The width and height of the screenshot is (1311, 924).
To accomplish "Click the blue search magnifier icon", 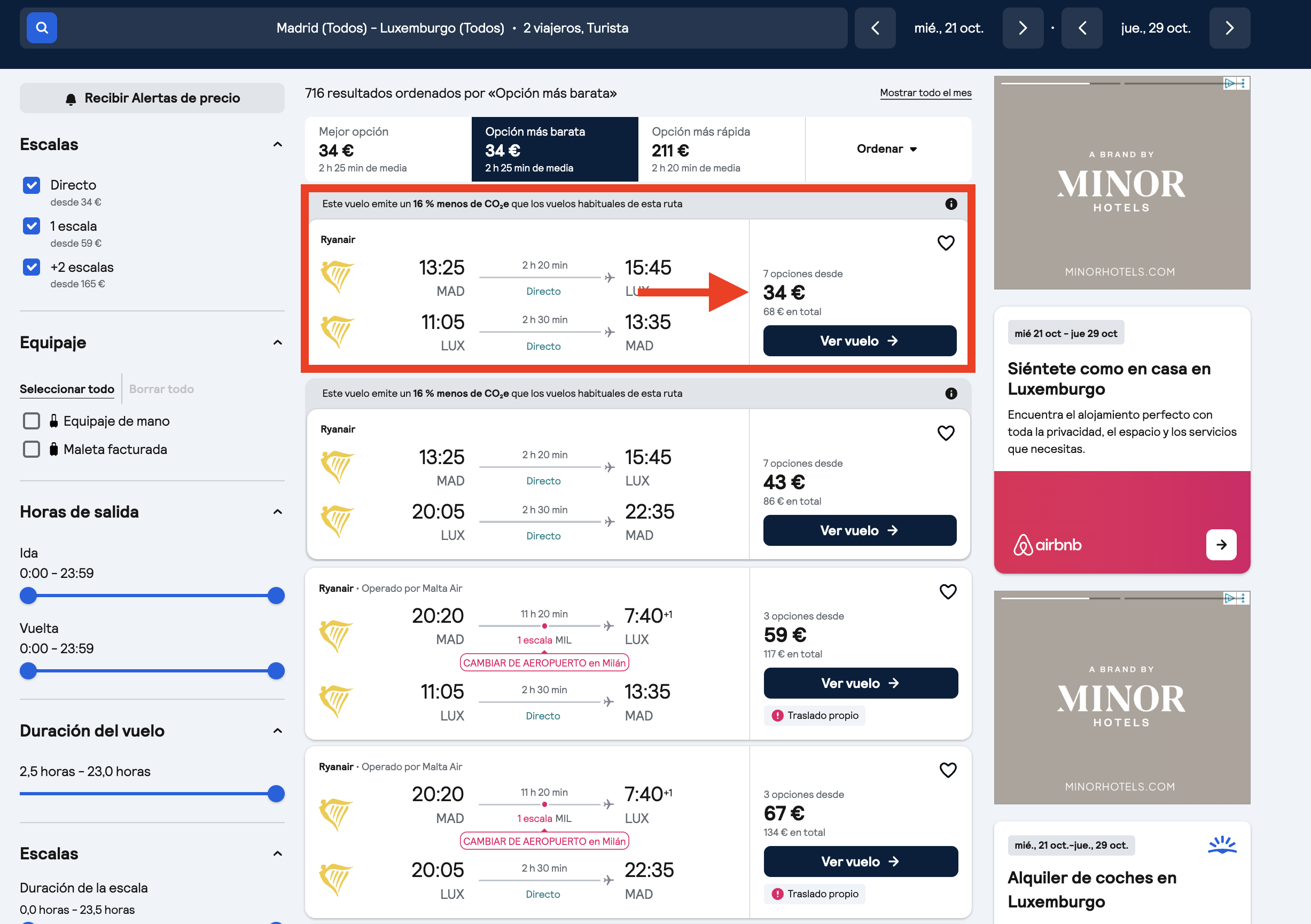I will pyautogui.click(x=42, y=27).
